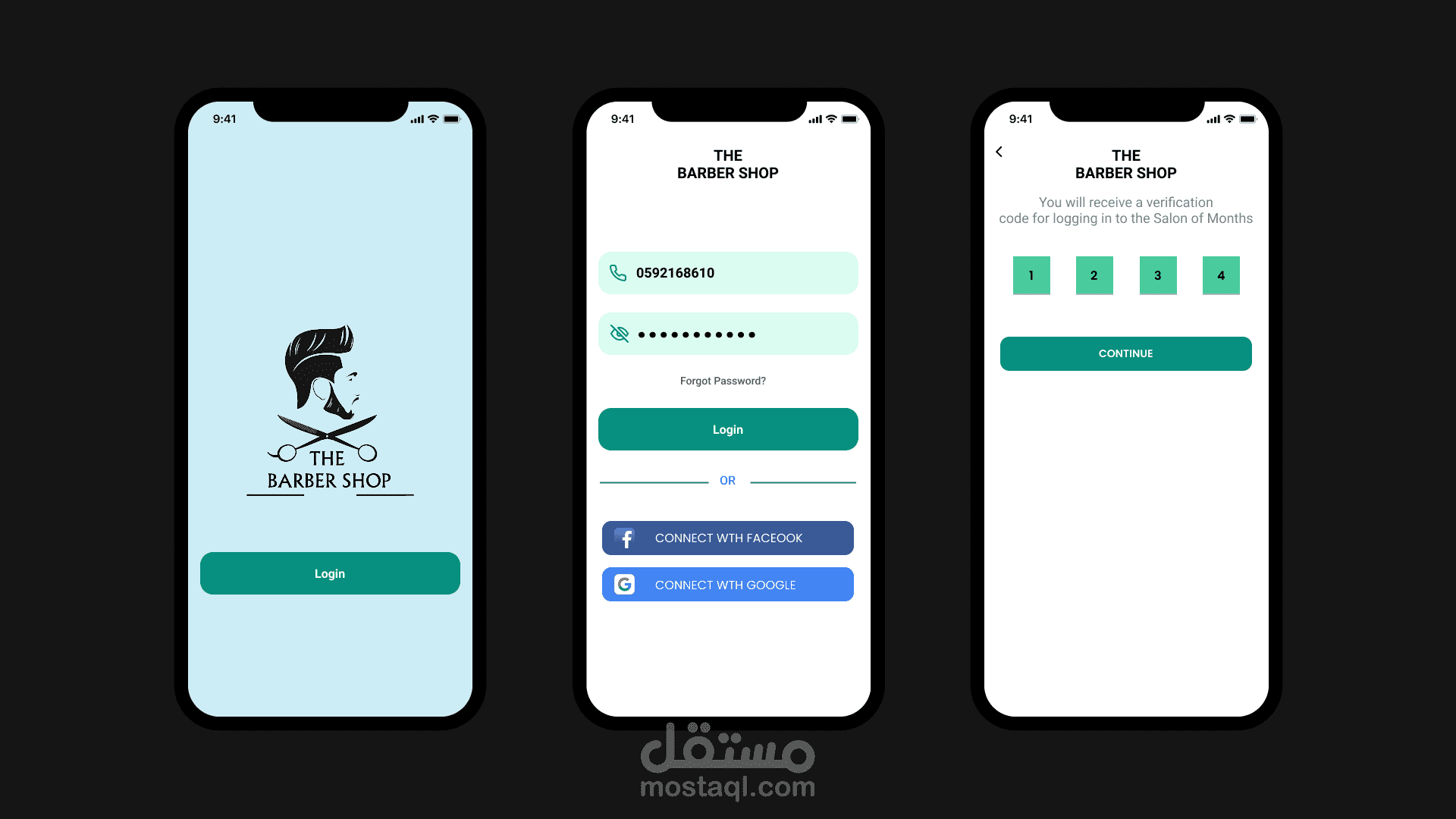Select verification digit box number 1
This screenshot has width=1456, height=819.
pyautogui.click(x=1031, y=275)
